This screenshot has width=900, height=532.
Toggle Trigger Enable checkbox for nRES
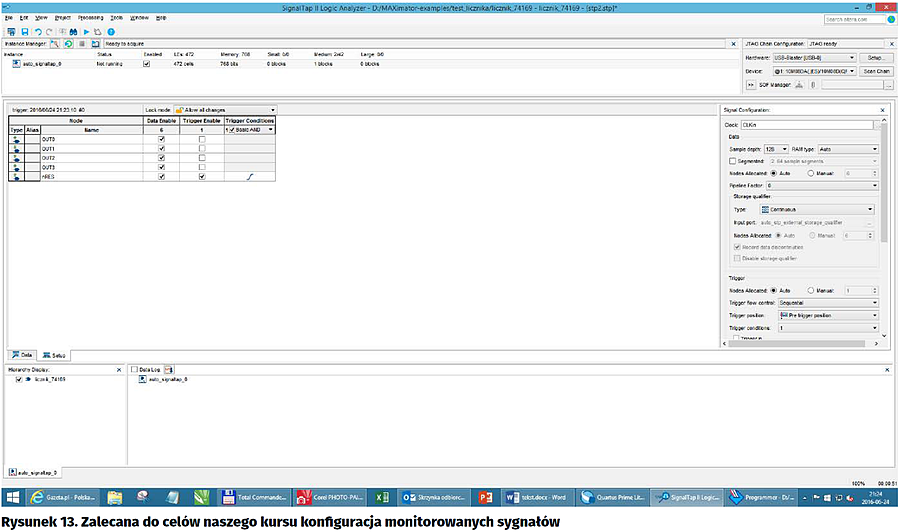click(202, 176)
